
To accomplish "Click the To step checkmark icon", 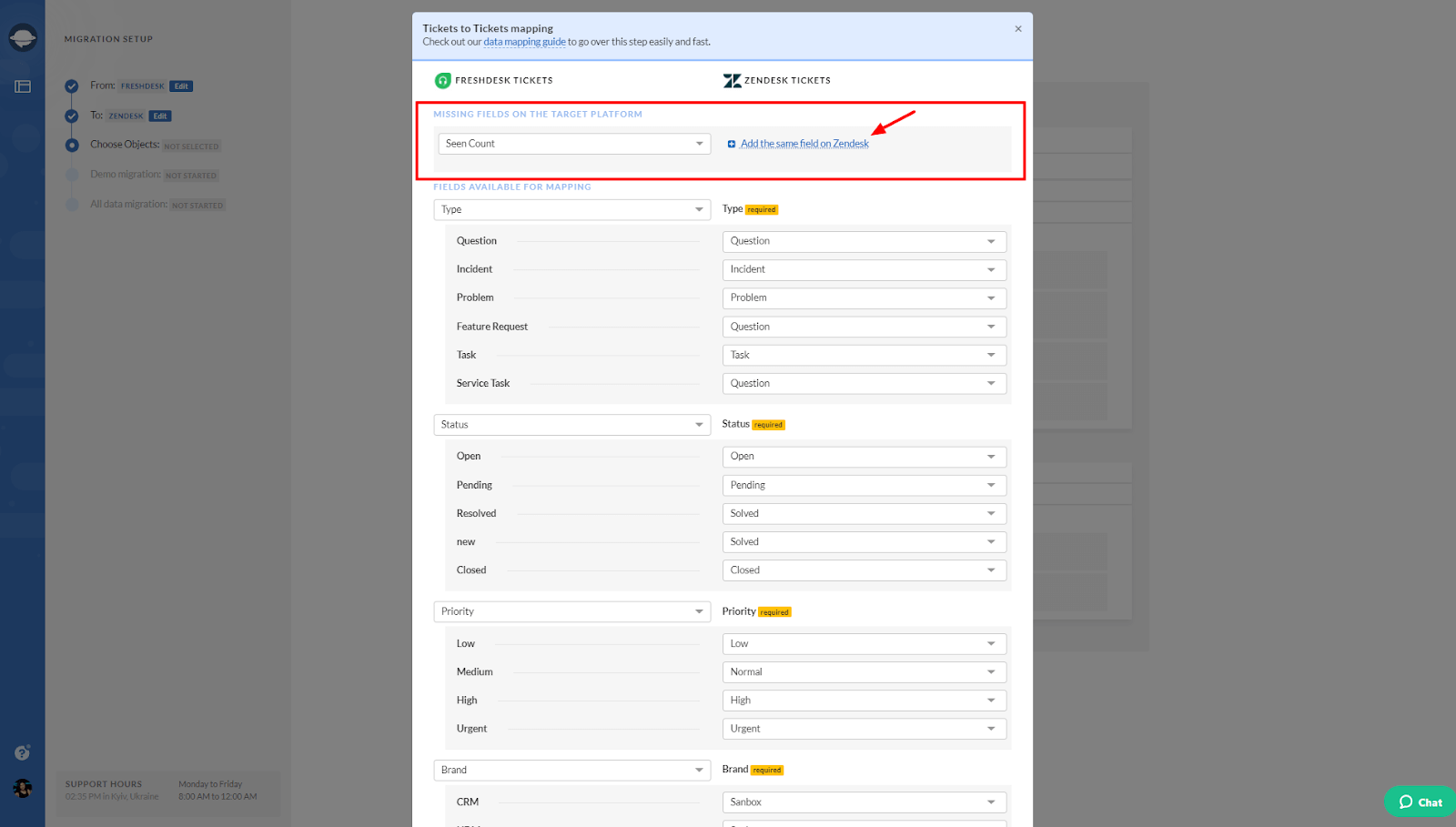I will [x=72, y=116].
